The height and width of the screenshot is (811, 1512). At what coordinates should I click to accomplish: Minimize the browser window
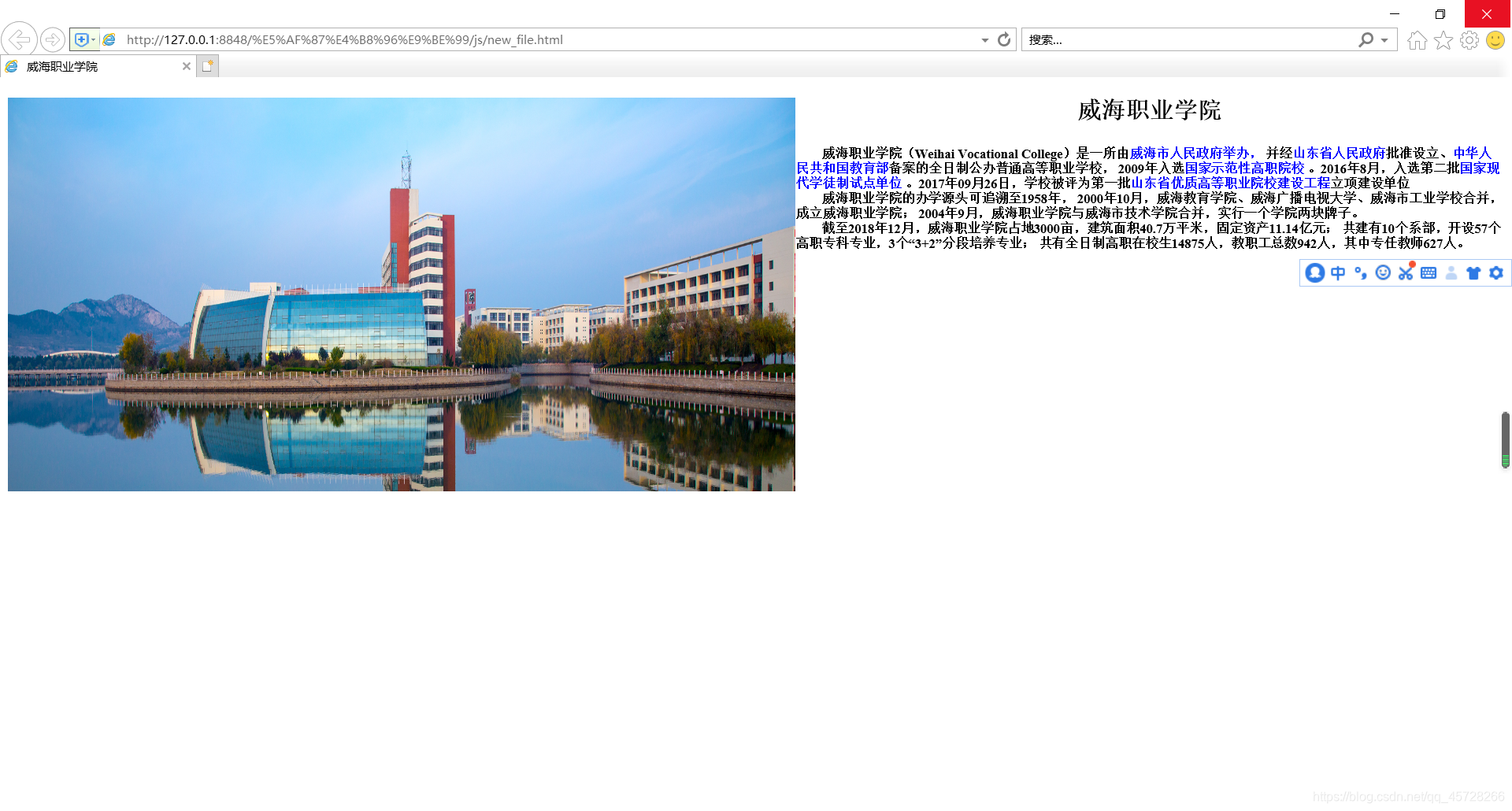click(x=1395, y=13)
